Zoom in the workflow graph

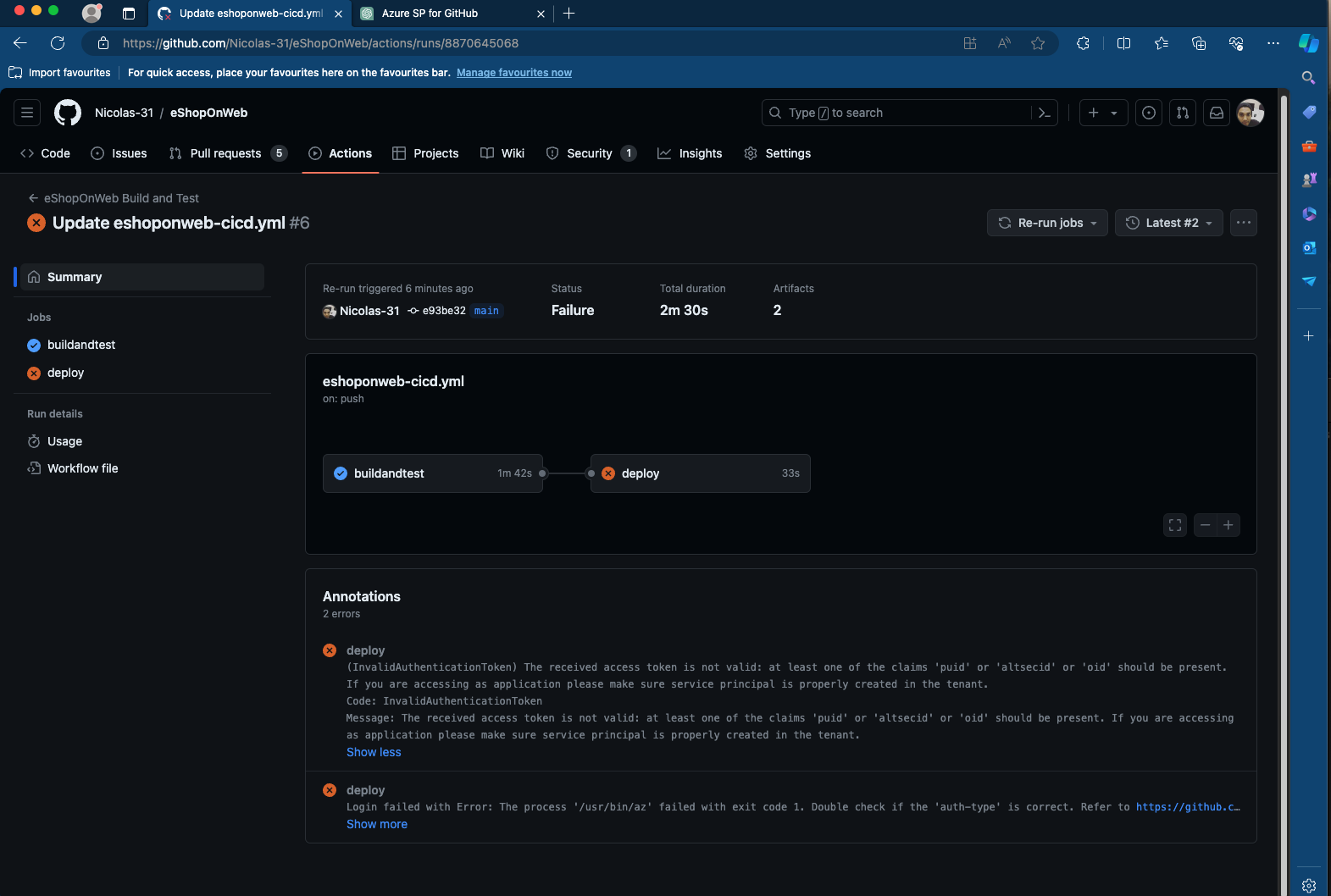tap(1228, 525)
